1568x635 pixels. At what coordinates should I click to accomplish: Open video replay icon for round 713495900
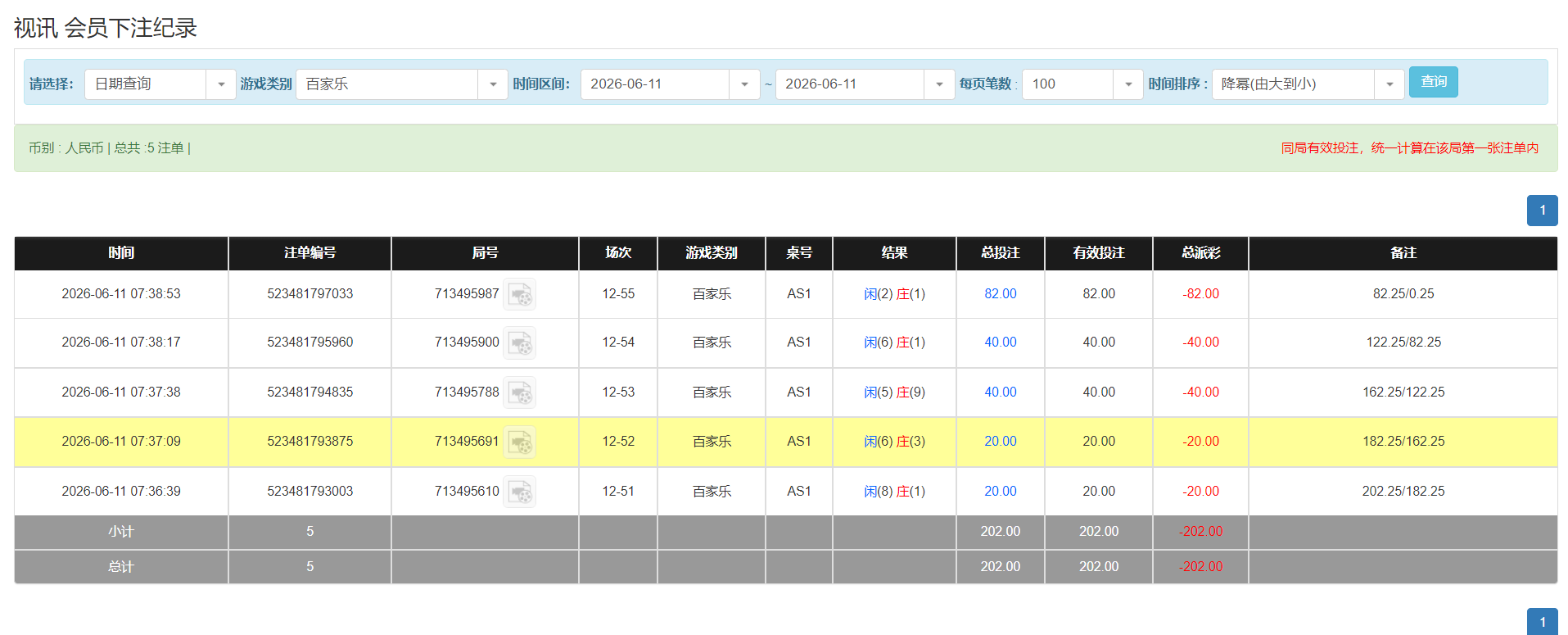pyautogui.click(x=519, y=342)
